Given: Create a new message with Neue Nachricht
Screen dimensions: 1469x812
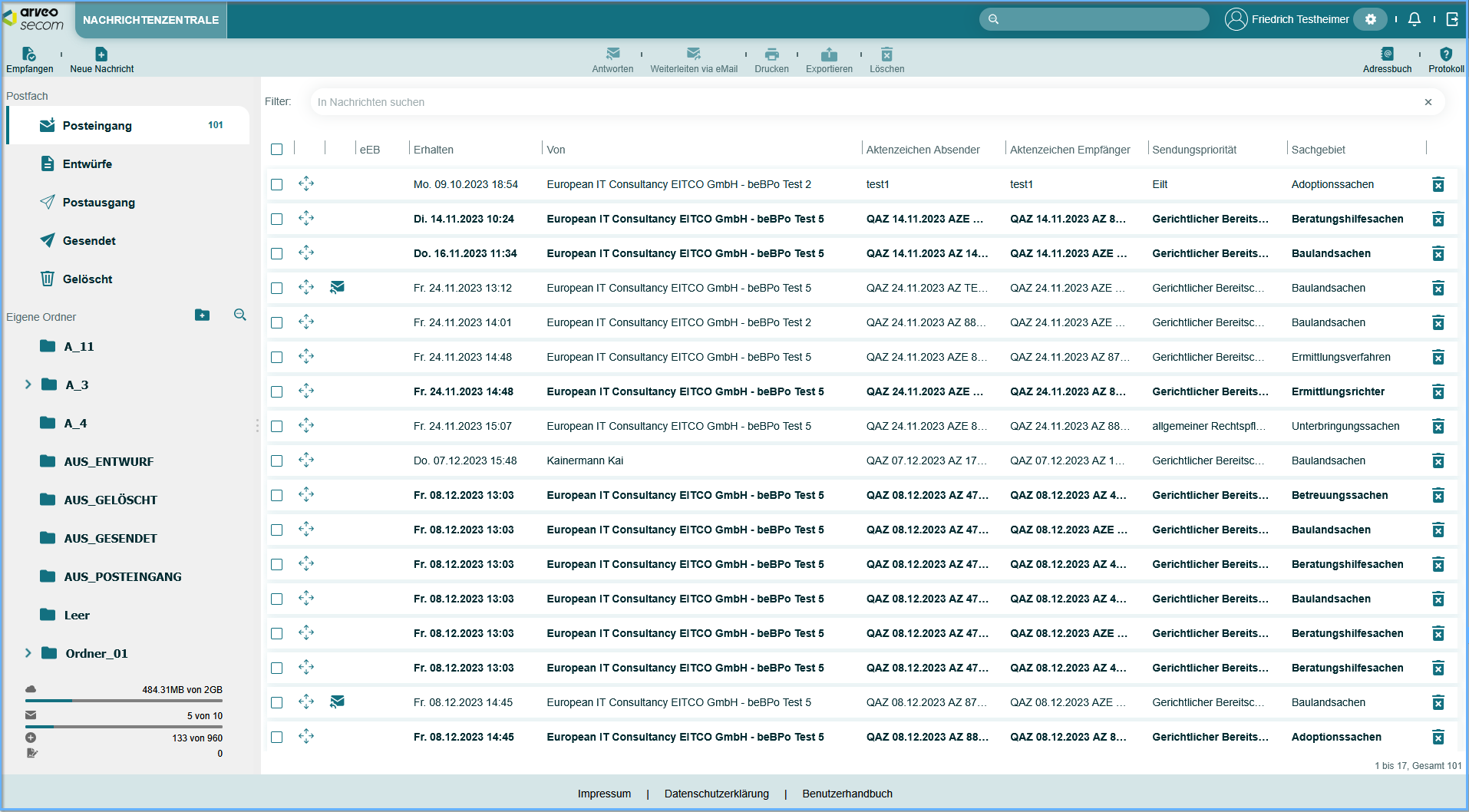Looking at the screenshot, I should coord(101,54).
